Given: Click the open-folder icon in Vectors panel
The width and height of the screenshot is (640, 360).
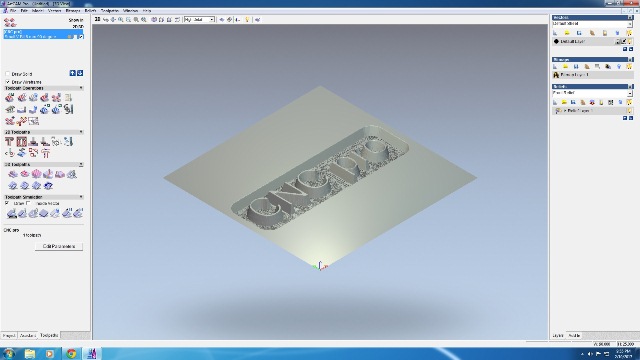Looking at the screenshot, I should point(567,33).
